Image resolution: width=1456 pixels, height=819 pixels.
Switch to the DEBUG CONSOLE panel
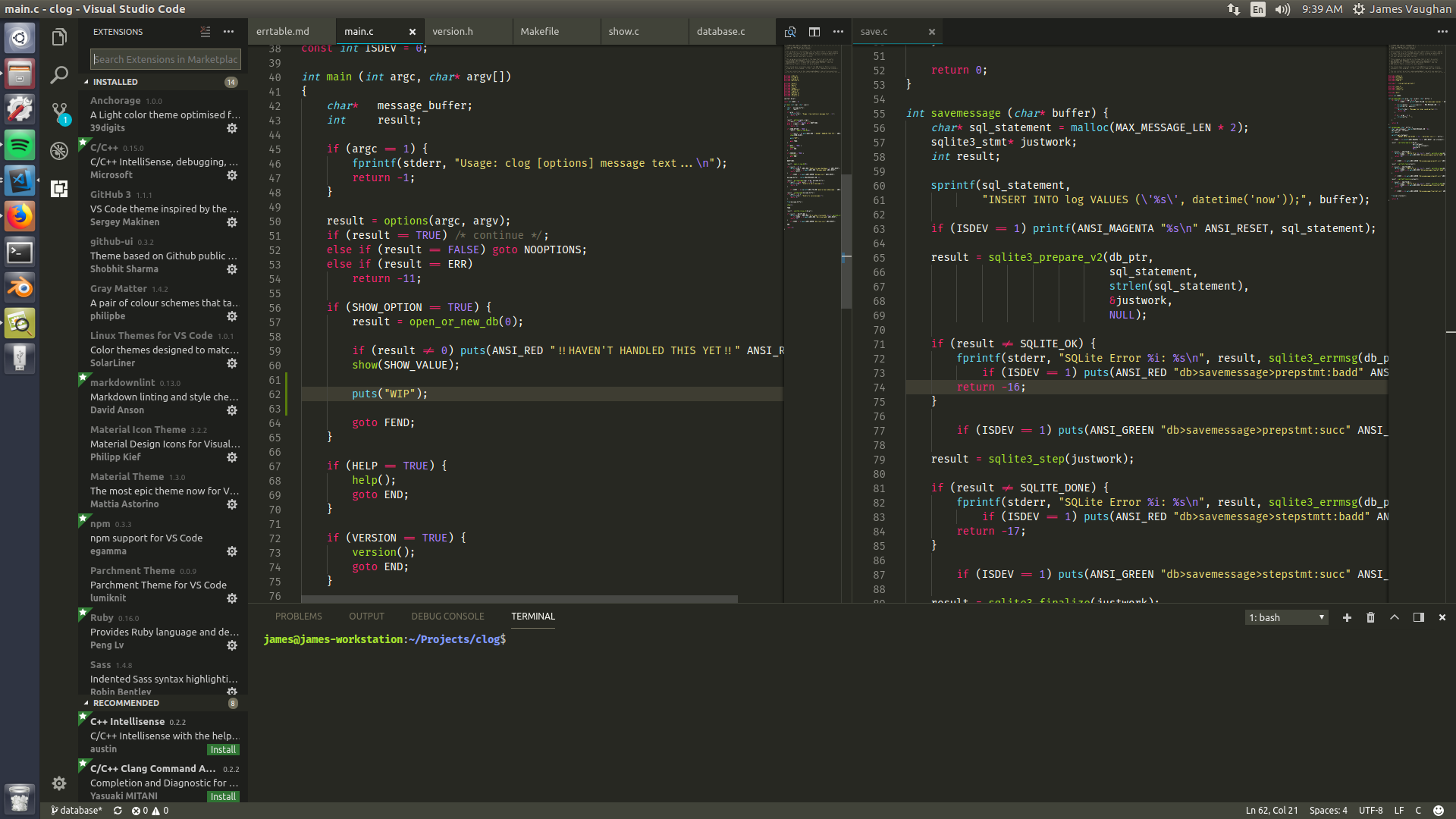(x=447, y=616)
